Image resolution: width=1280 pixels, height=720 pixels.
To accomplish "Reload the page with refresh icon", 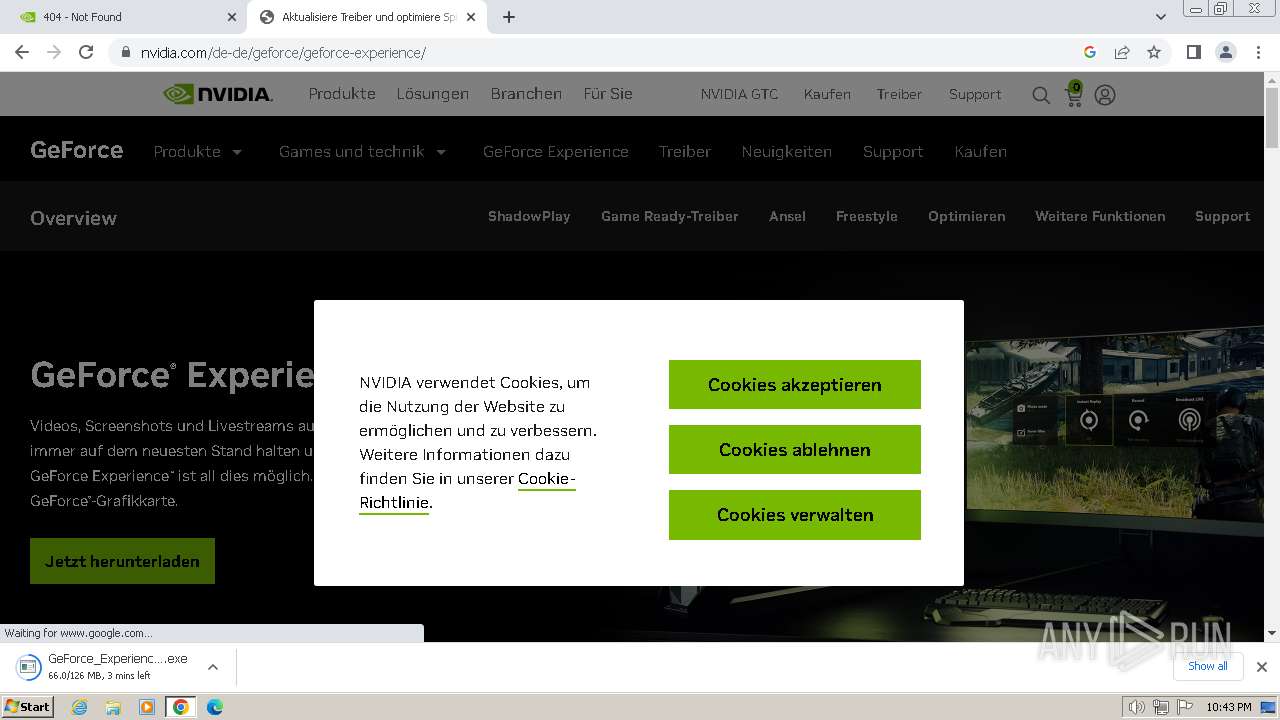I will [x=86, y=52].
